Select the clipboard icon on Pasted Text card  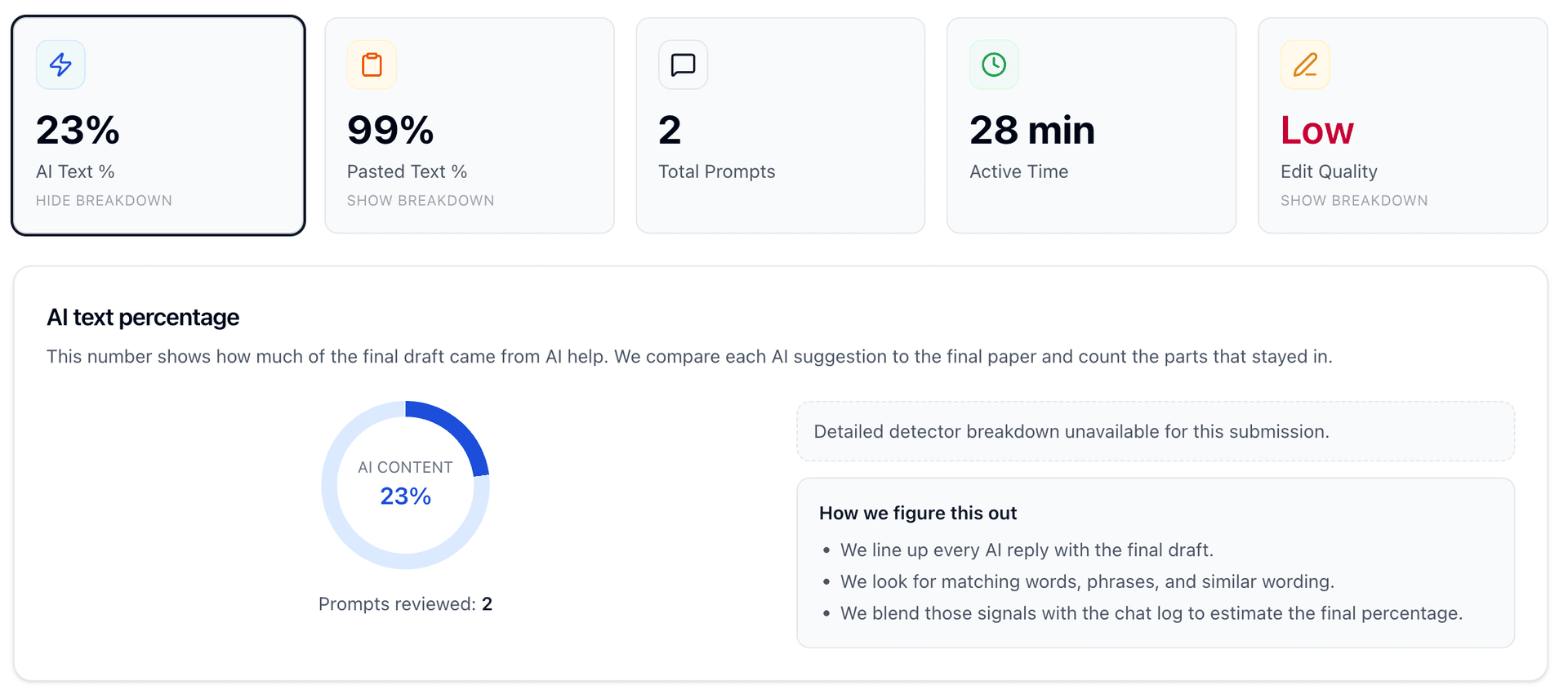pos(372,65)
